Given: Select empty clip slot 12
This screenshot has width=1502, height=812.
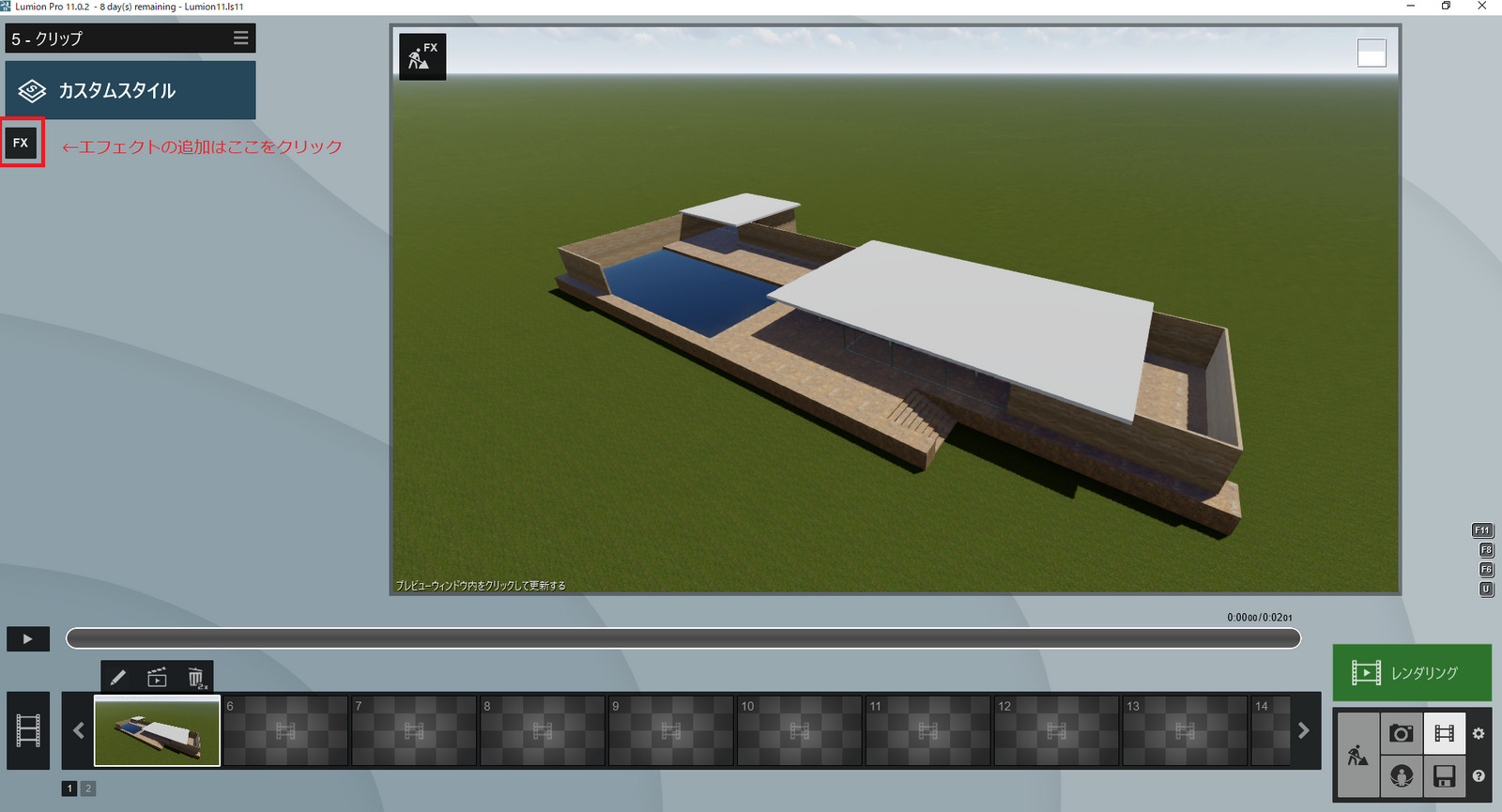Looking at the screenshot, I should [1057, 730].
